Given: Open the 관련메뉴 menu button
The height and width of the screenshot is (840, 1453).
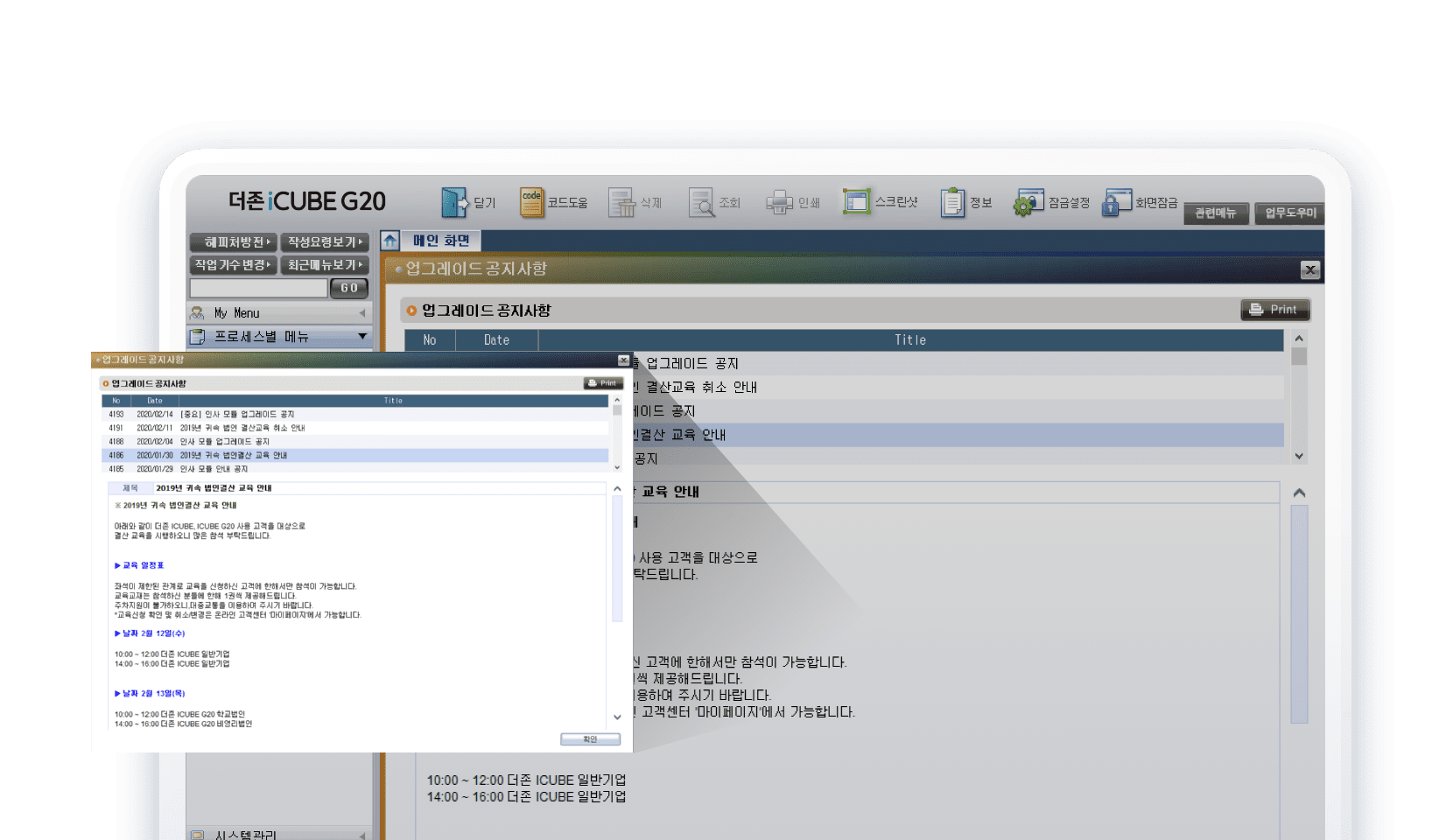Looking at the screenshot, I should pyautogui.click(x=1216, y=213).
